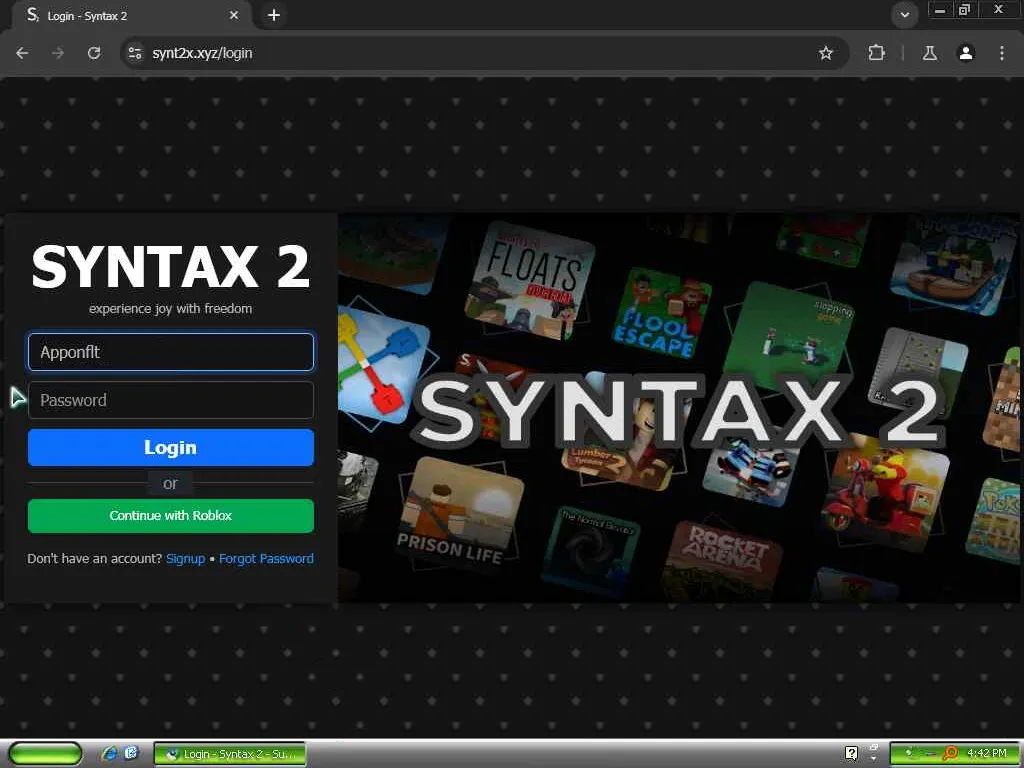Open site information icon in address bar
Image resolution: width=1024 pixels, height=768 pixels.
pyautogui.click(x=135, y=53)
